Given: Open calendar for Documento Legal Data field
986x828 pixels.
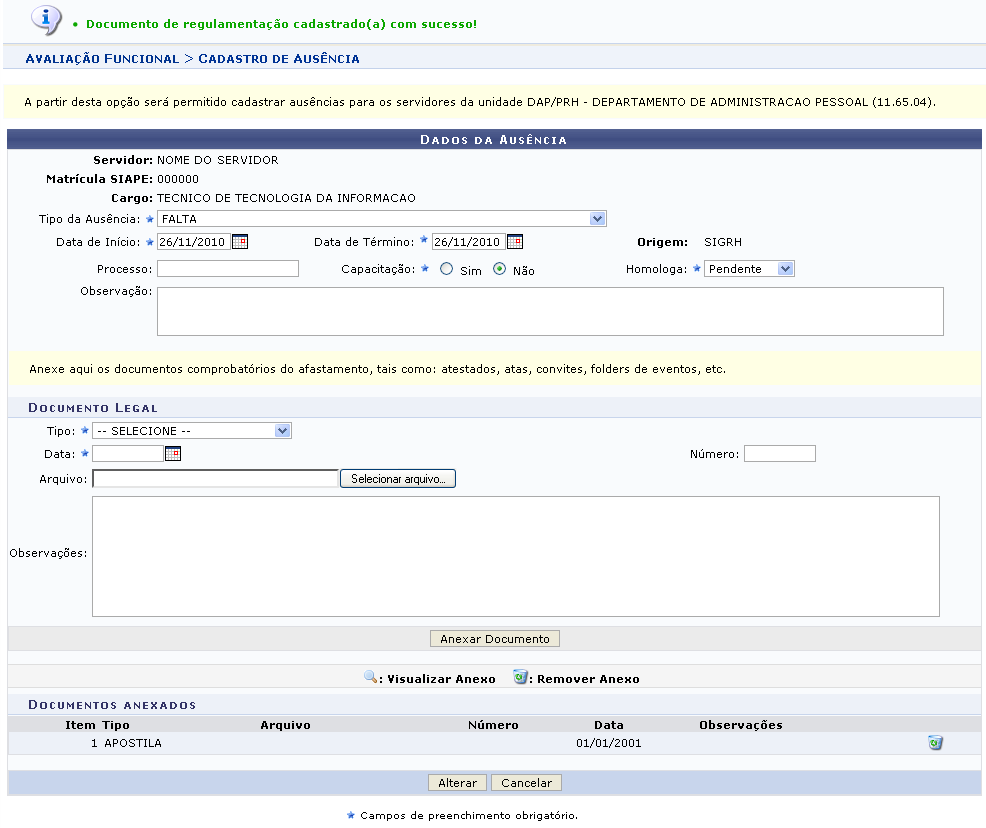Looking at the screenshot, I should coord(172,454).
